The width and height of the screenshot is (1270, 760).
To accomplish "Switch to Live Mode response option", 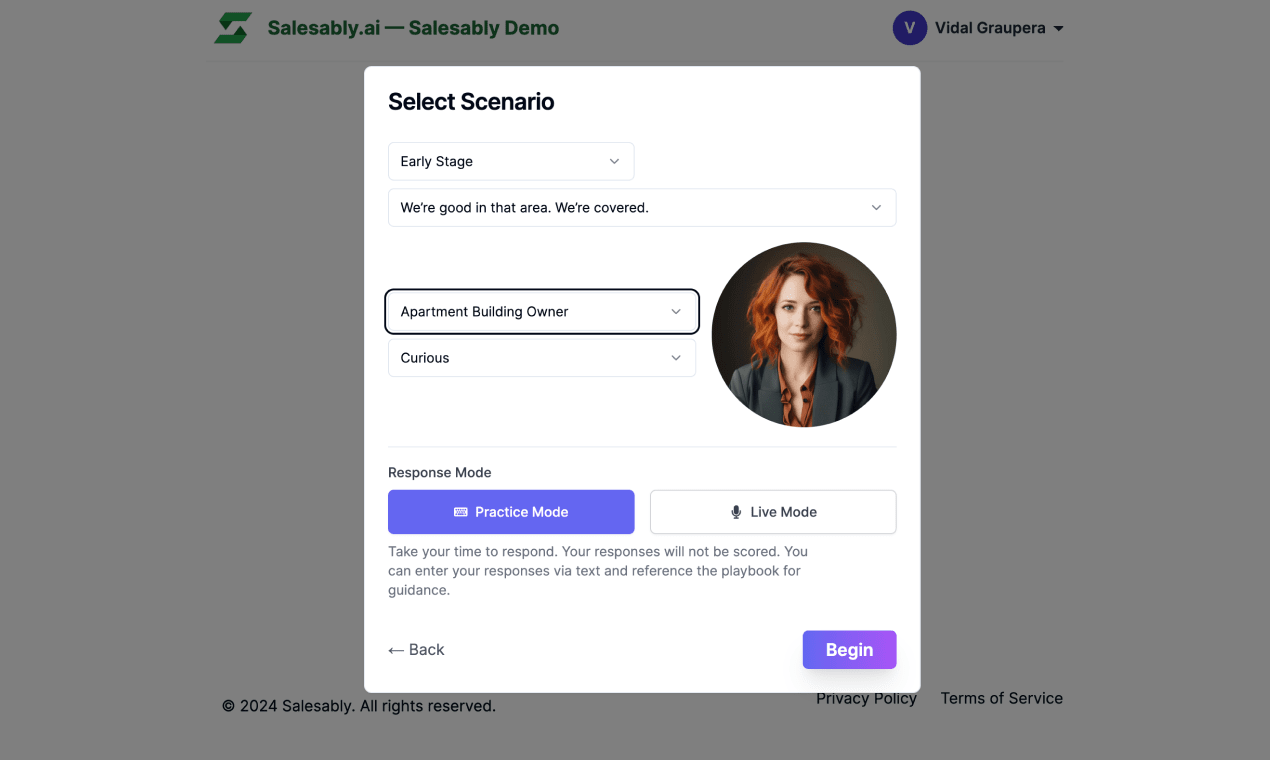I will point(773,512).
